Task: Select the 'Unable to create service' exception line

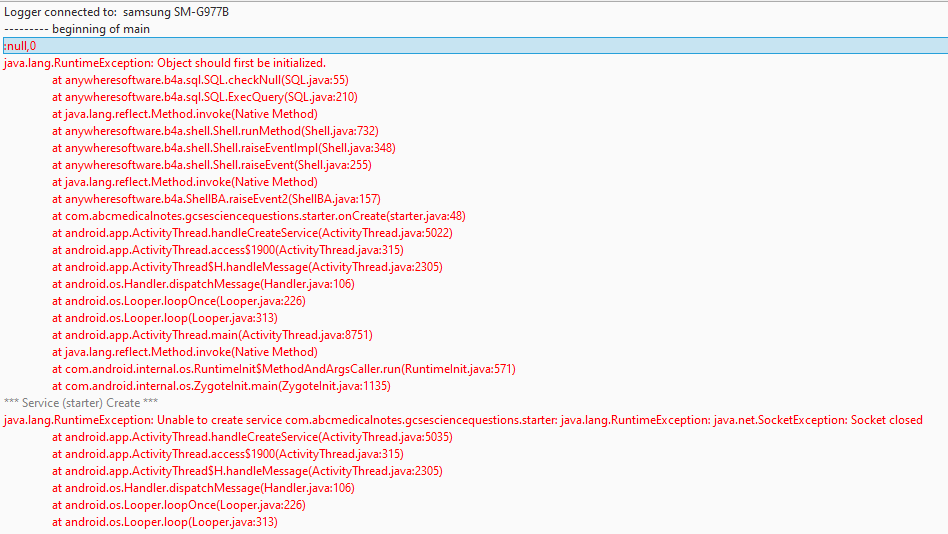Action: 463,420
